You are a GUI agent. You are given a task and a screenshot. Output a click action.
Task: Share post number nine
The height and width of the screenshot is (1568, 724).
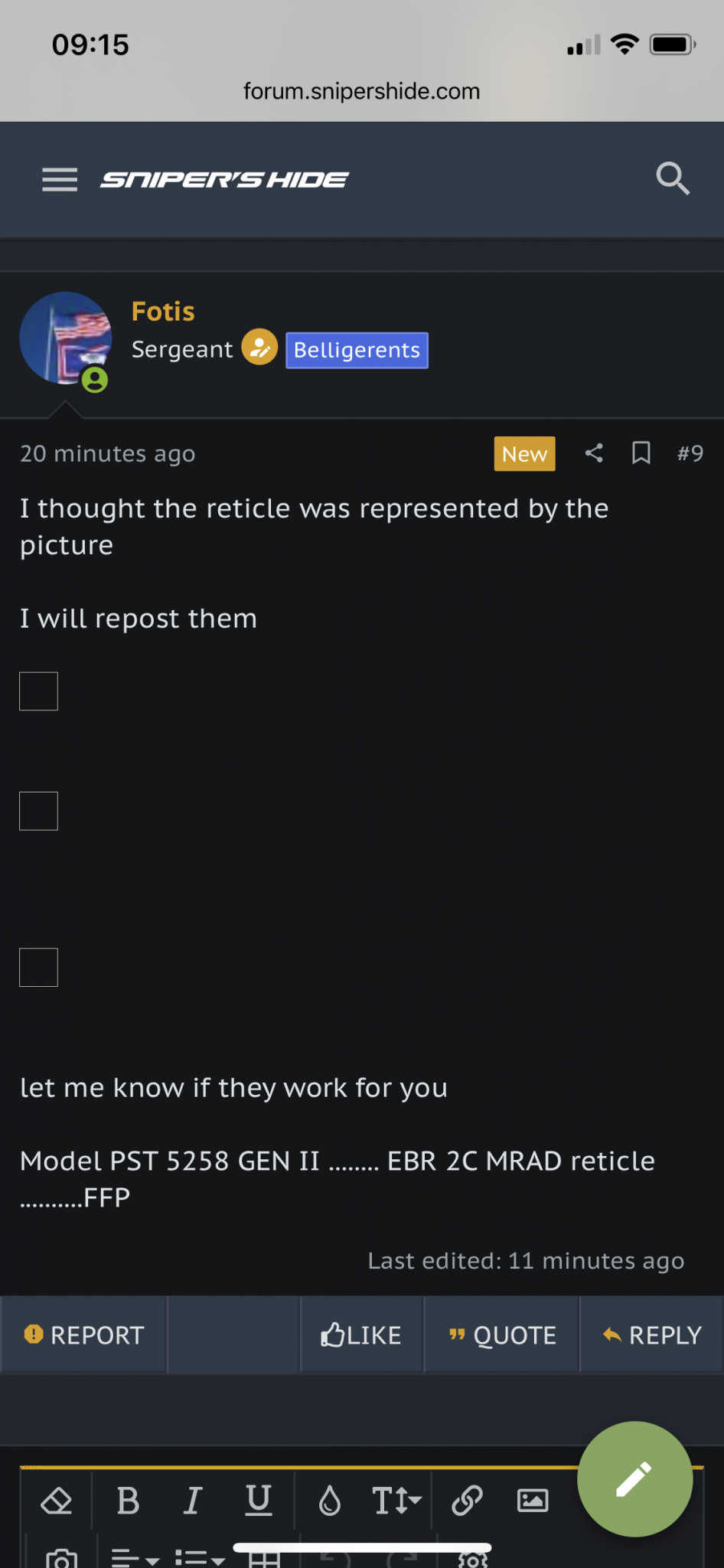click(x=594, y=453)
